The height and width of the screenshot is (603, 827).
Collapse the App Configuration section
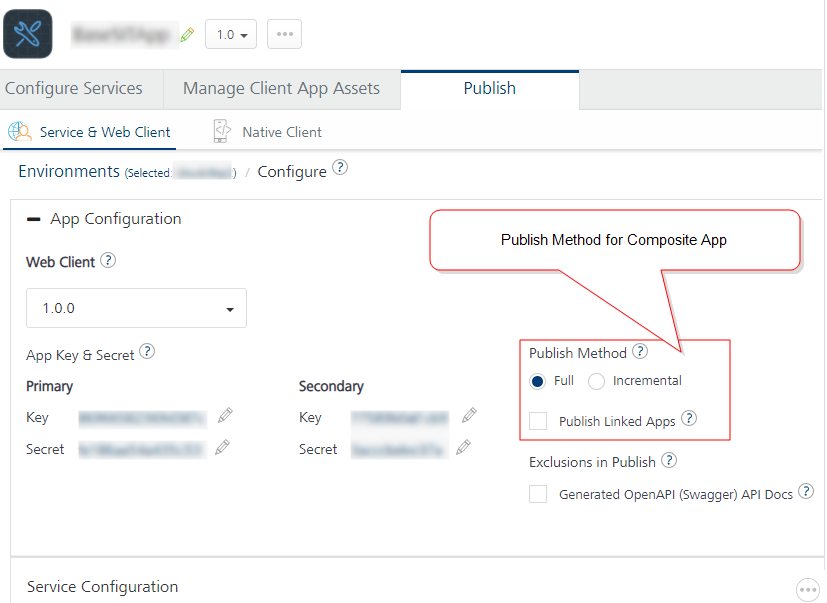(34, 219)
